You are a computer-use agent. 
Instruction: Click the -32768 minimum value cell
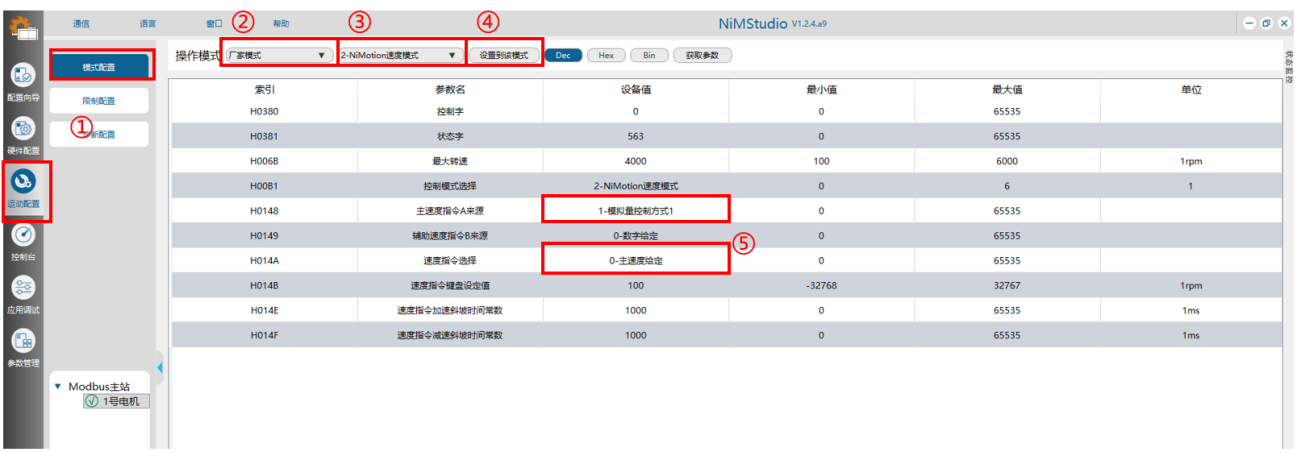pos(821,285)
